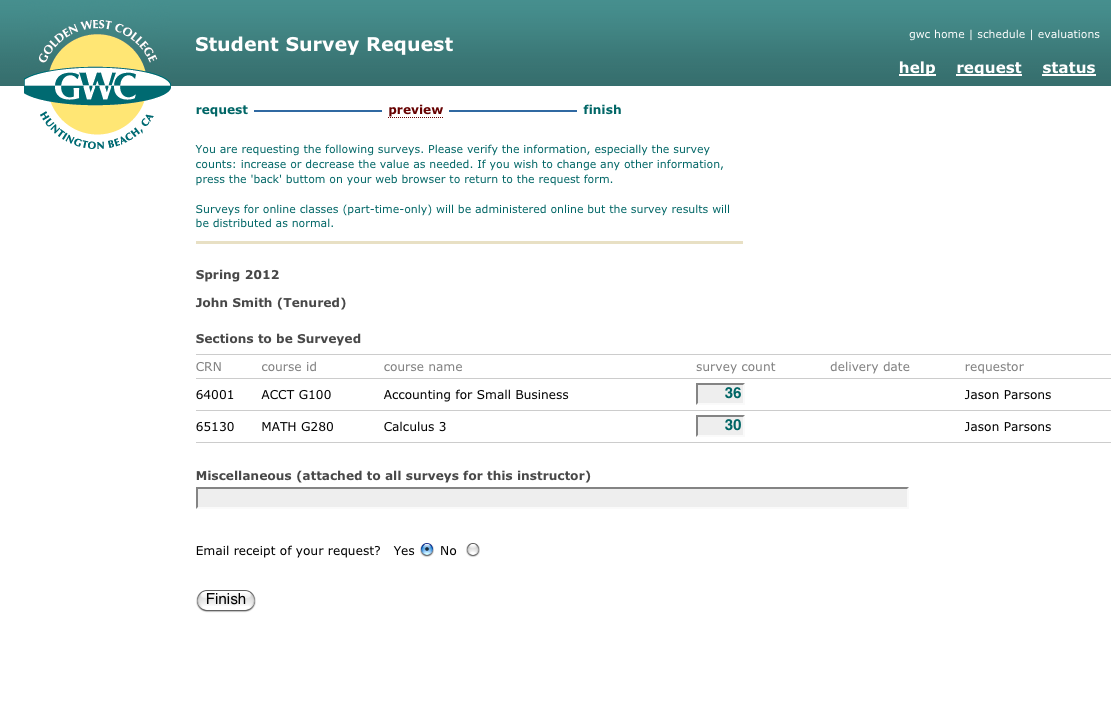This screenshot has width=1111, height=702.
Task: Click the Student Survey Request heading
Action: [323, 45]
